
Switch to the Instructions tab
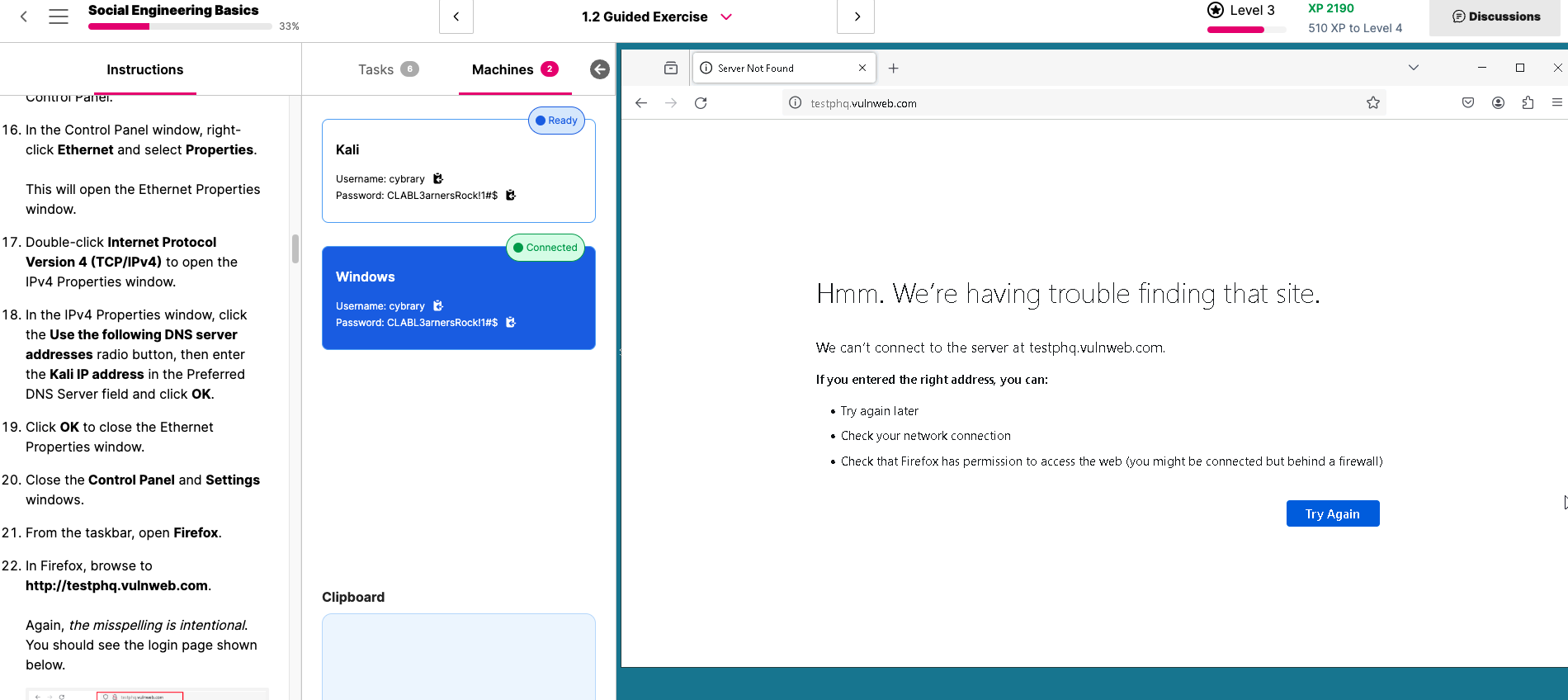coord(144,69)
